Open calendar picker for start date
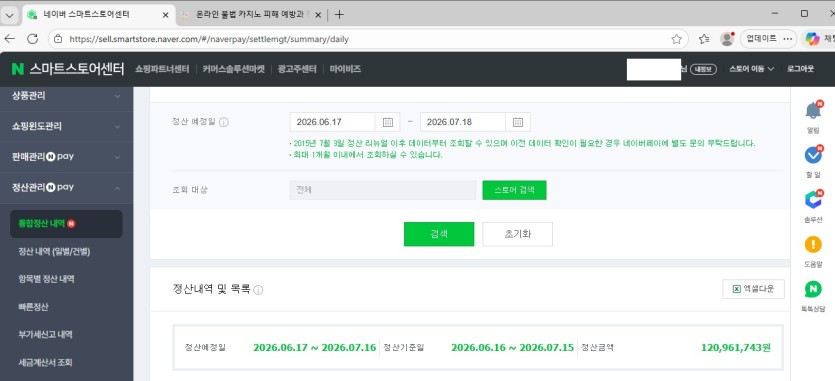 click(388, 122)
